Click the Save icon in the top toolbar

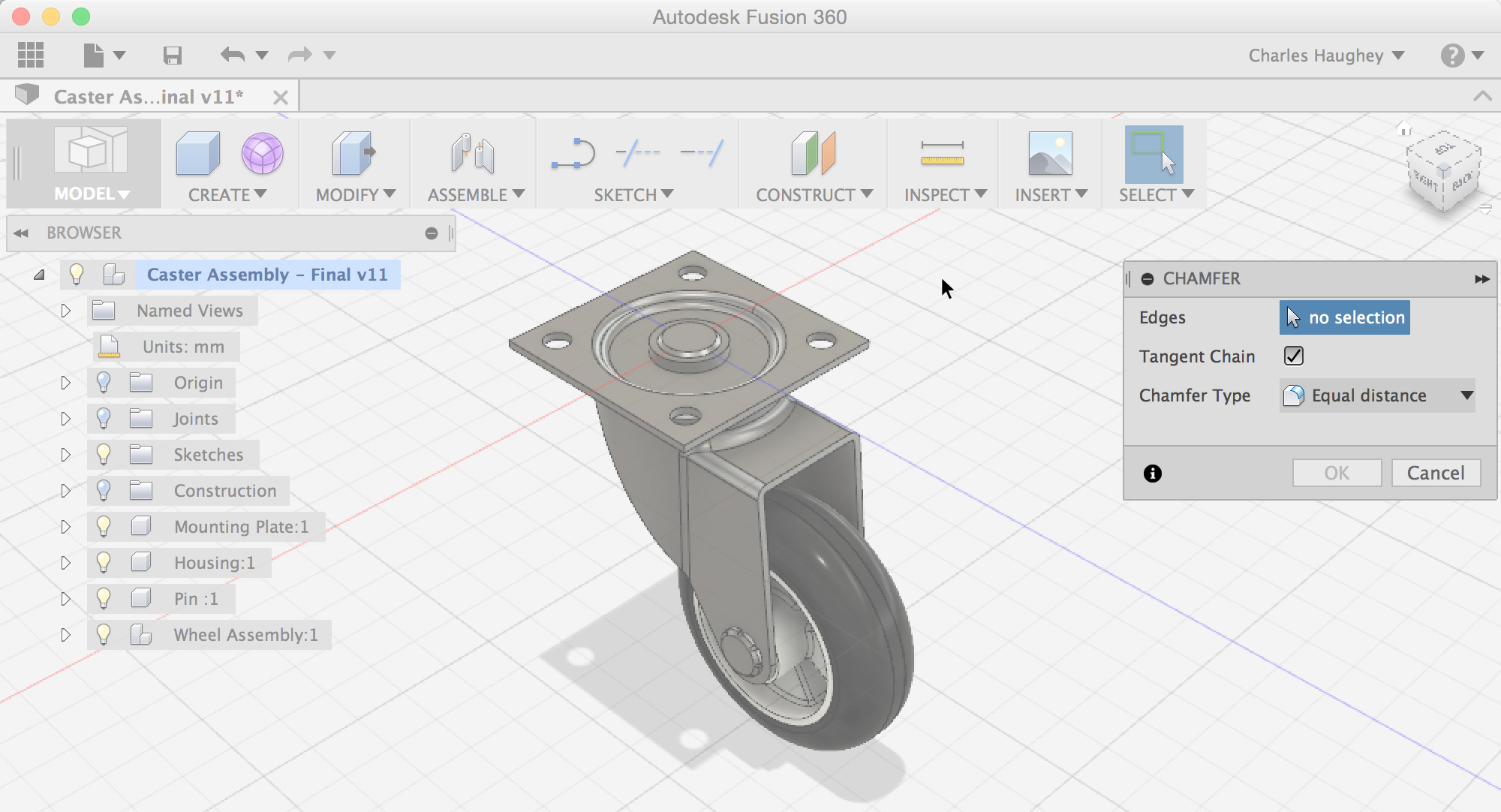pos(173,56)
